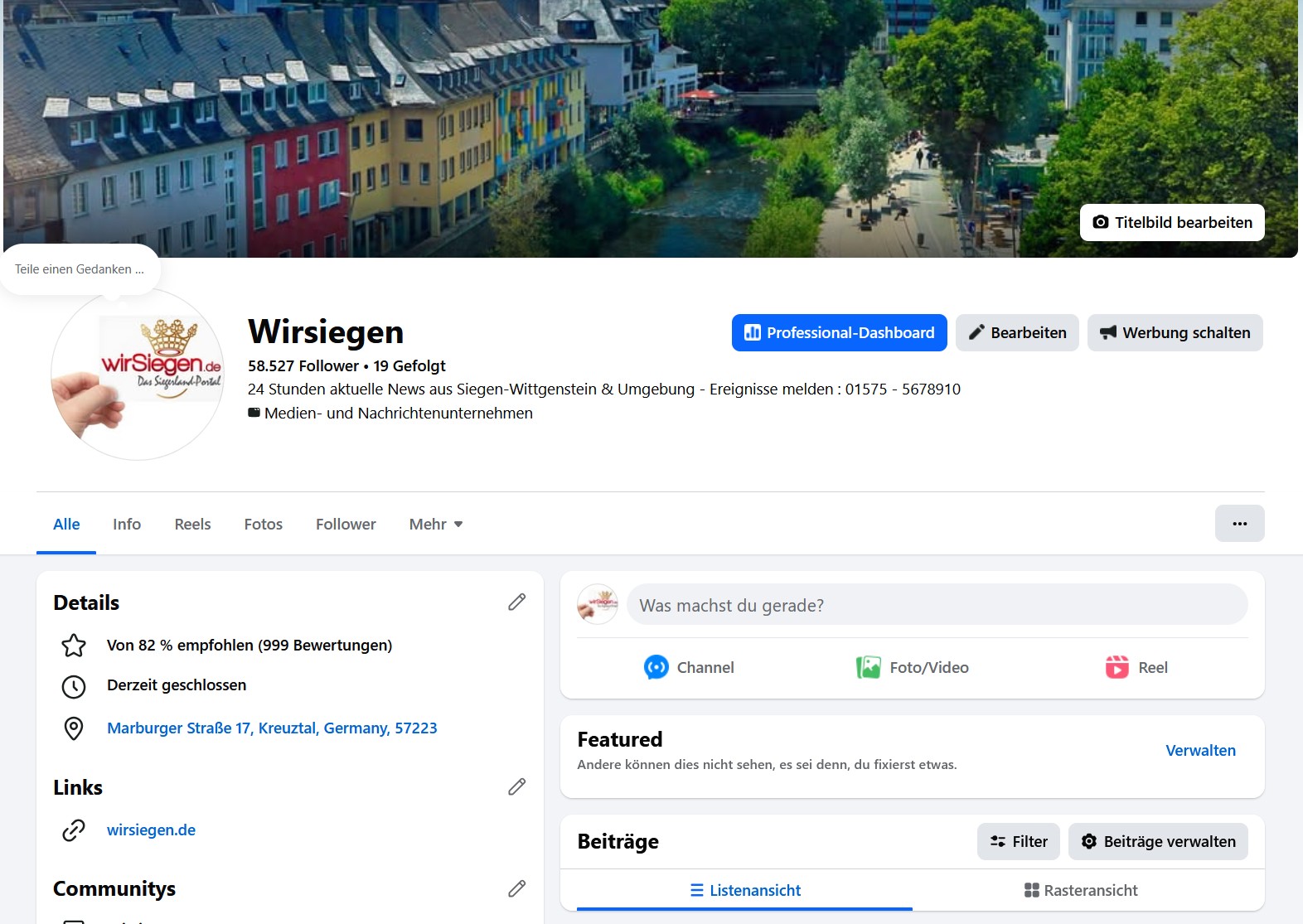Open the cover photo of Siegen

click(x=651, y=128)
